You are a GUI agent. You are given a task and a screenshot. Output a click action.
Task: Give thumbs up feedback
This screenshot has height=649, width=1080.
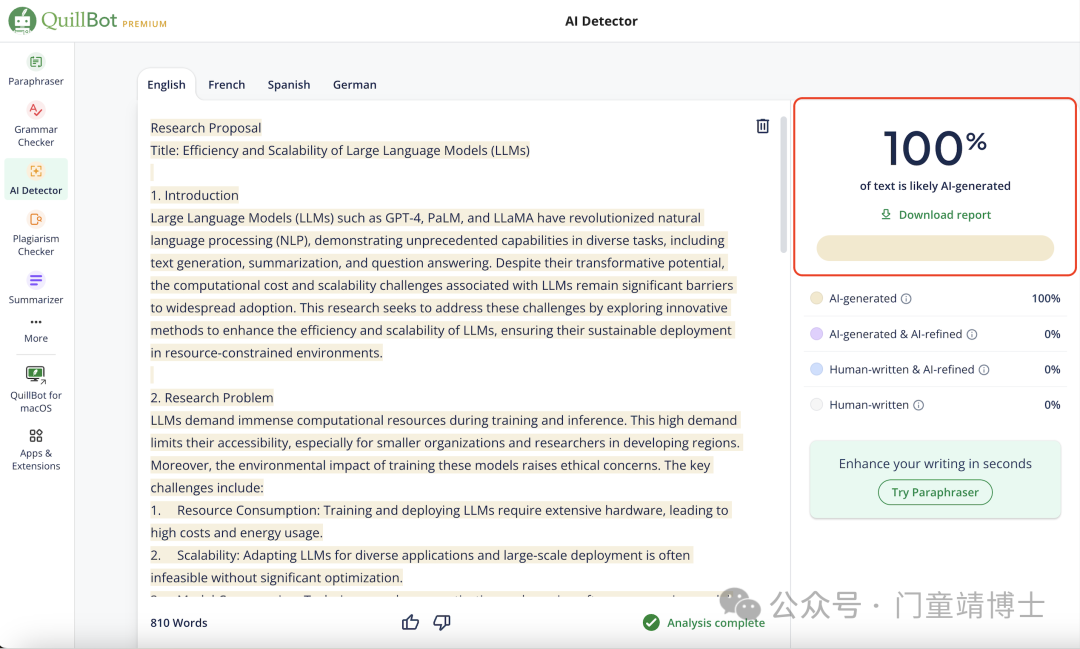pyautogui.click(x=411, y=622)
